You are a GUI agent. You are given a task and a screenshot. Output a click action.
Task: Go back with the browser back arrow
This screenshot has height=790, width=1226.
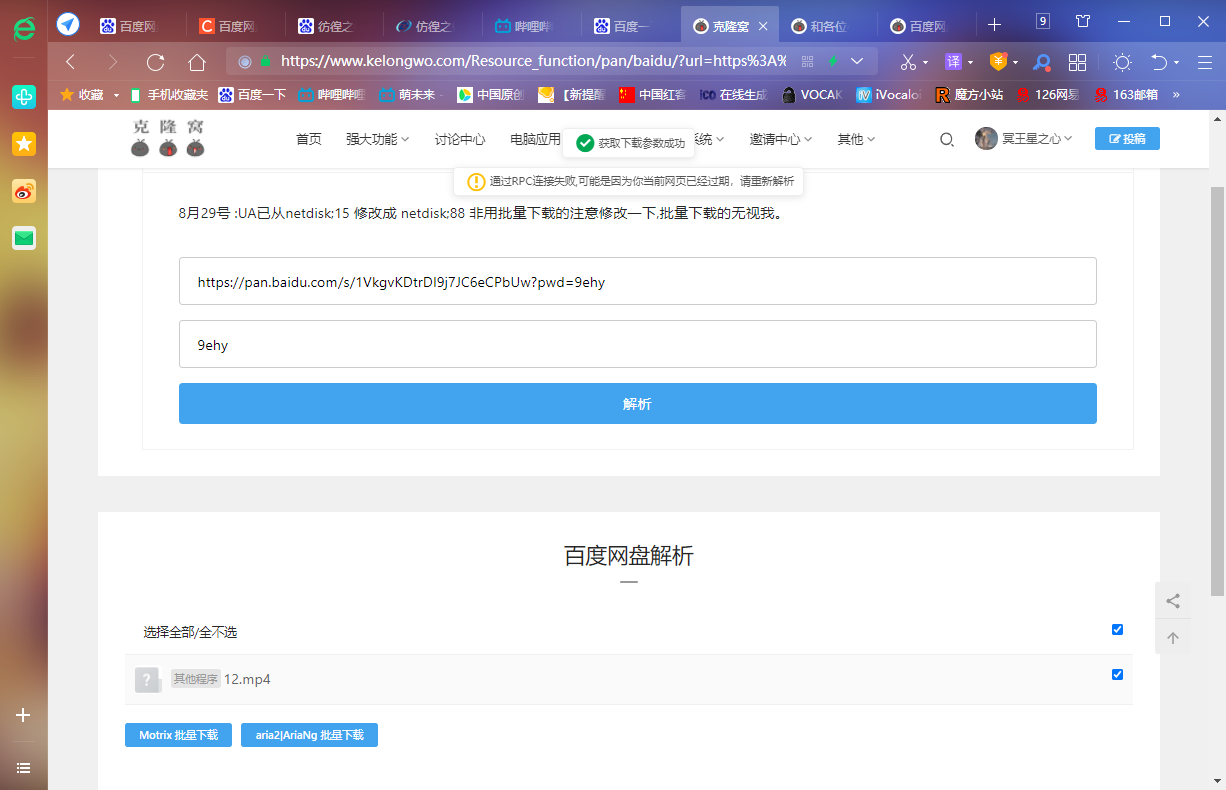(71, 62)
